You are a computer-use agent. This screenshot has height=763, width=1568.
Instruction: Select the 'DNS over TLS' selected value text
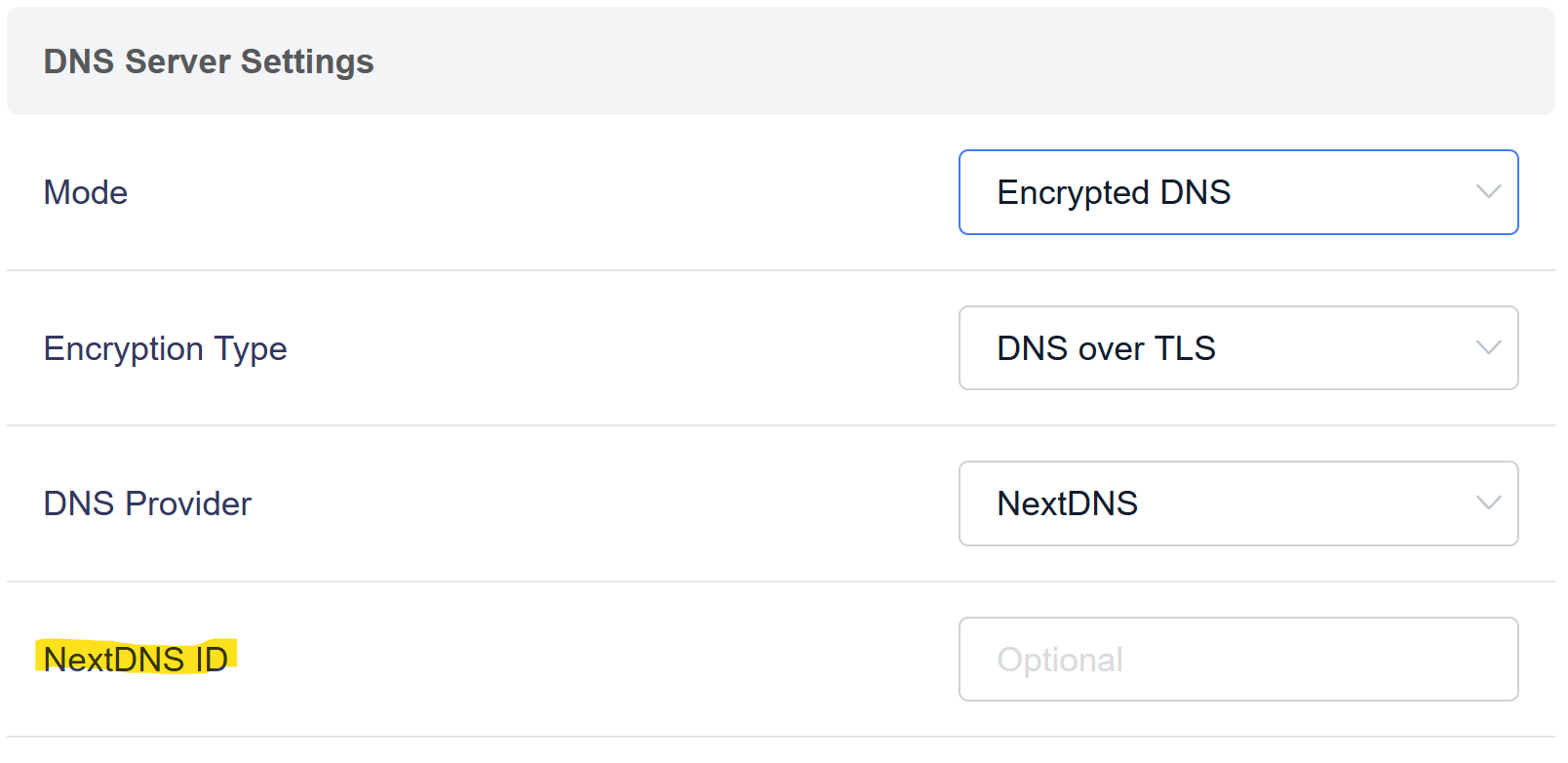1106,348
